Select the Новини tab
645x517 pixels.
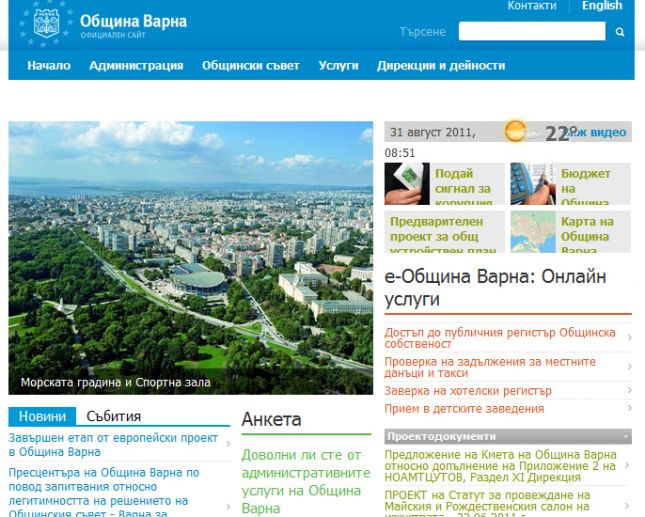[x=42, y=416]
